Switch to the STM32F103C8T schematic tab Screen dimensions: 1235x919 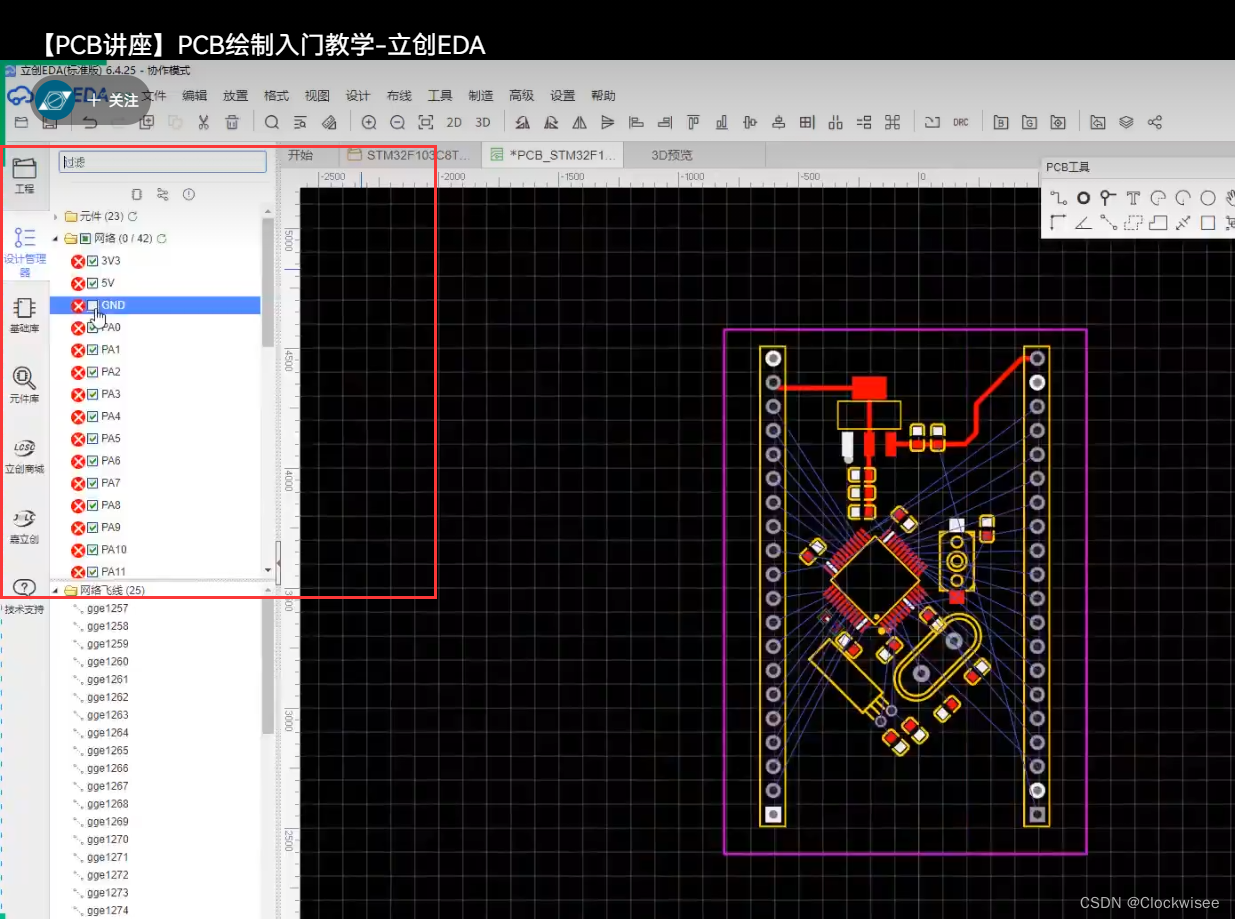tap(409, 155)
